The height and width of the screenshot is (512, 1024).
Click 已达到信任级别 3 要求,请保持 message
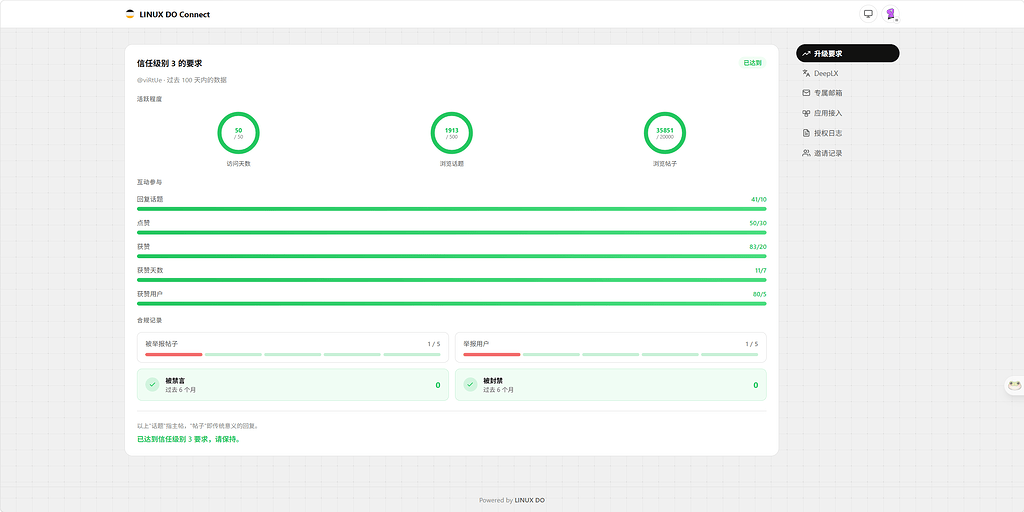click(189, 440)
